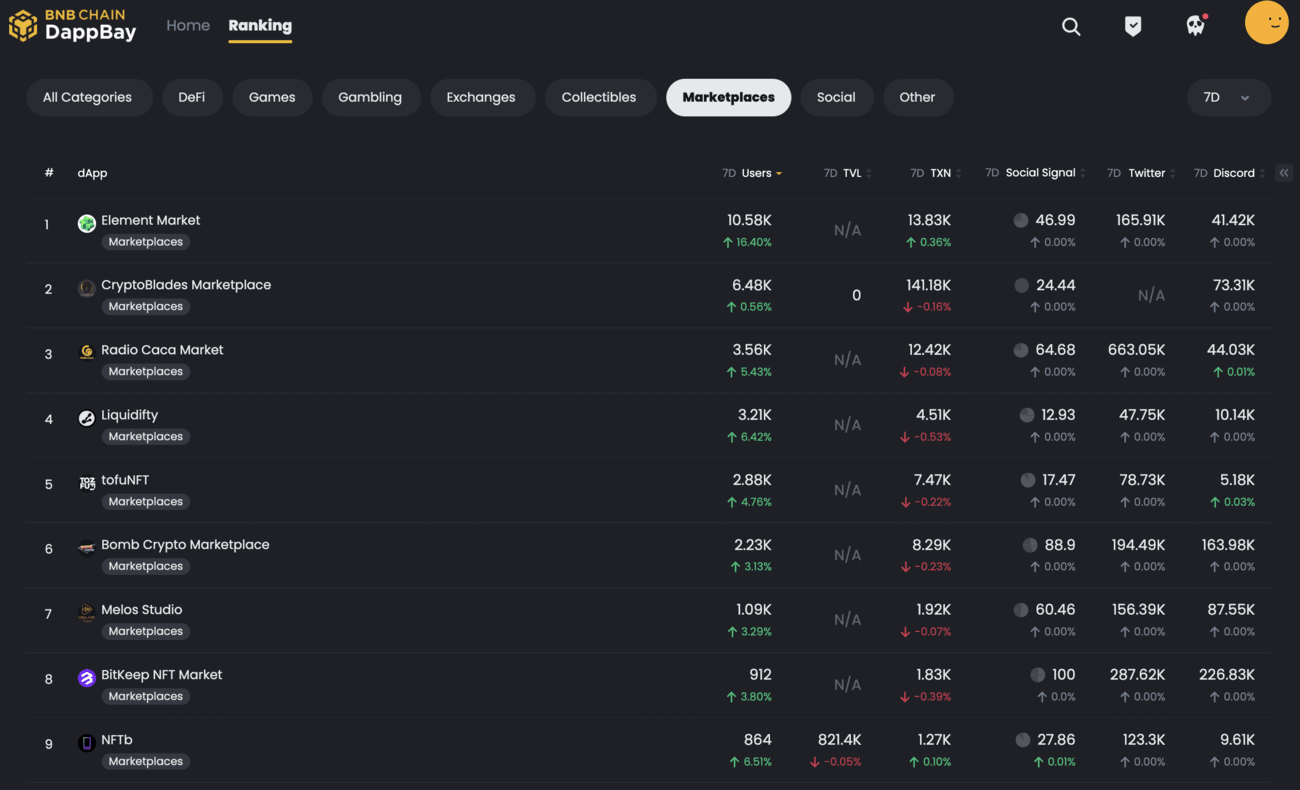Filter by Other category
Image resolution: width=1300 pixels, height=790 pixels.
click(917, 97)
